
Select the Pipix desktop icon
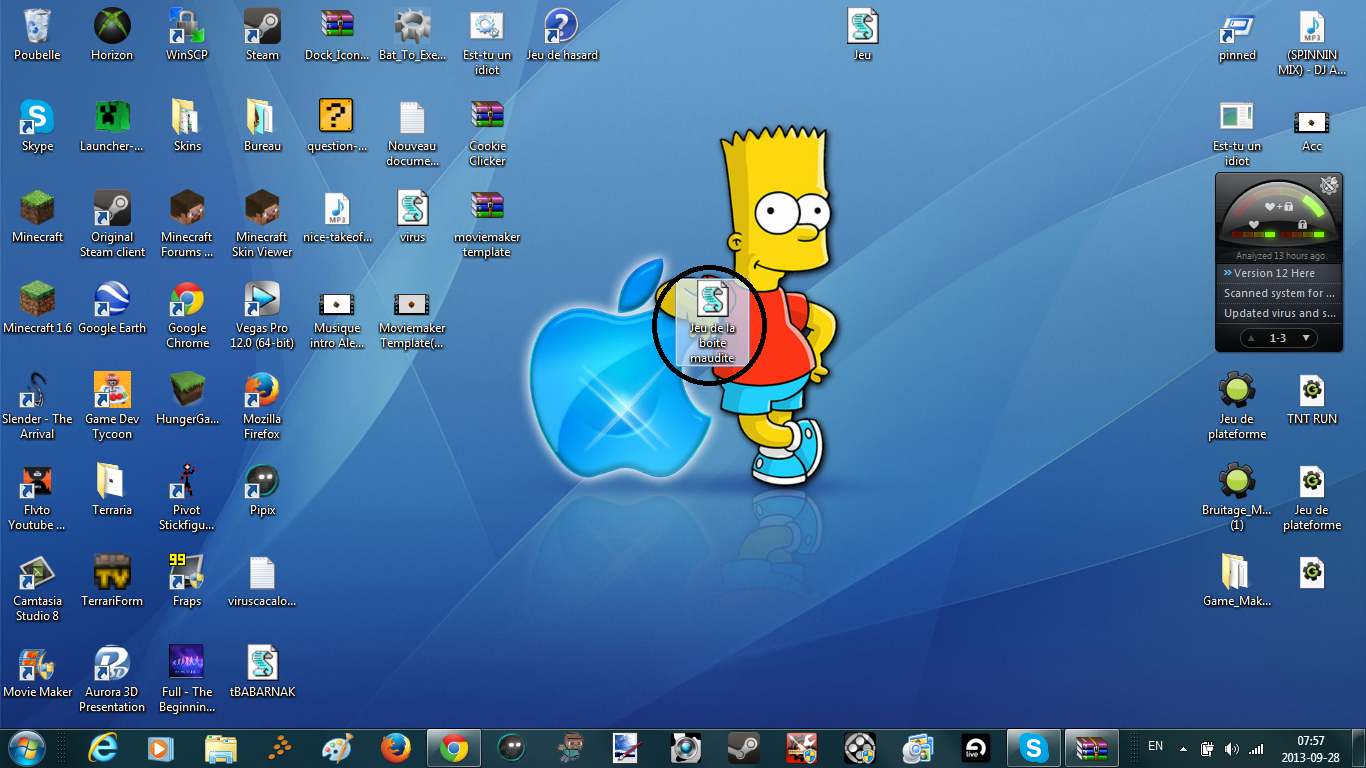tap(262, 490)
